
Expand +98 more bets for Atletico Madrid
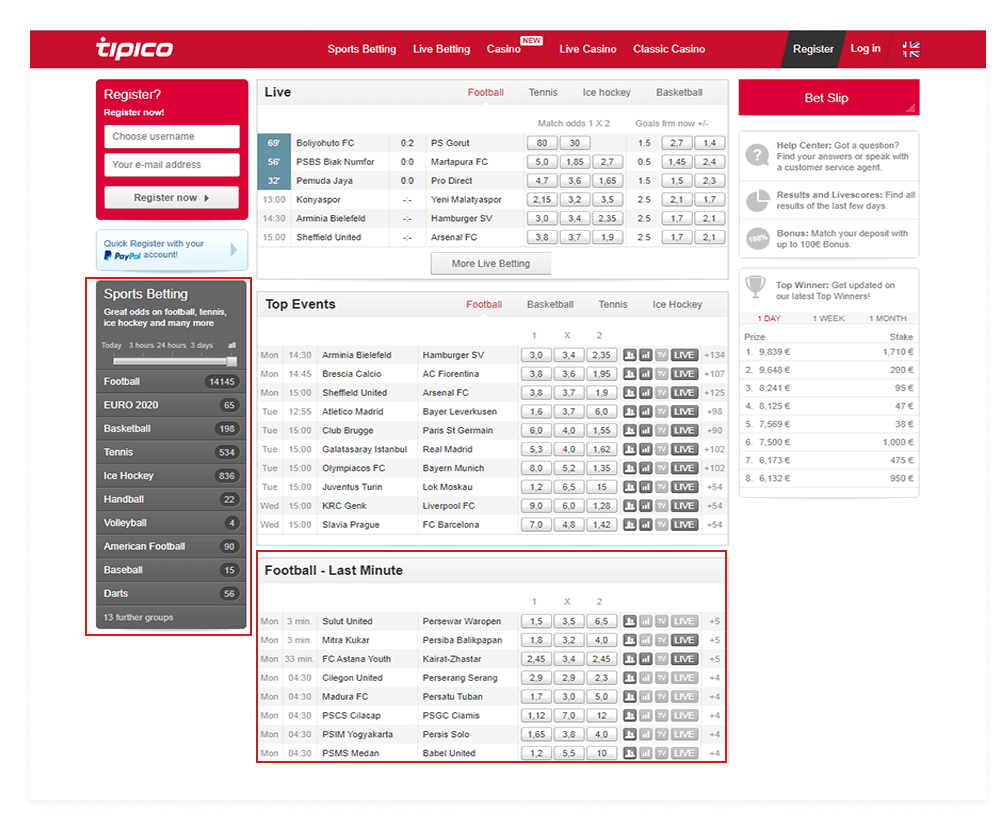point(714,412)
